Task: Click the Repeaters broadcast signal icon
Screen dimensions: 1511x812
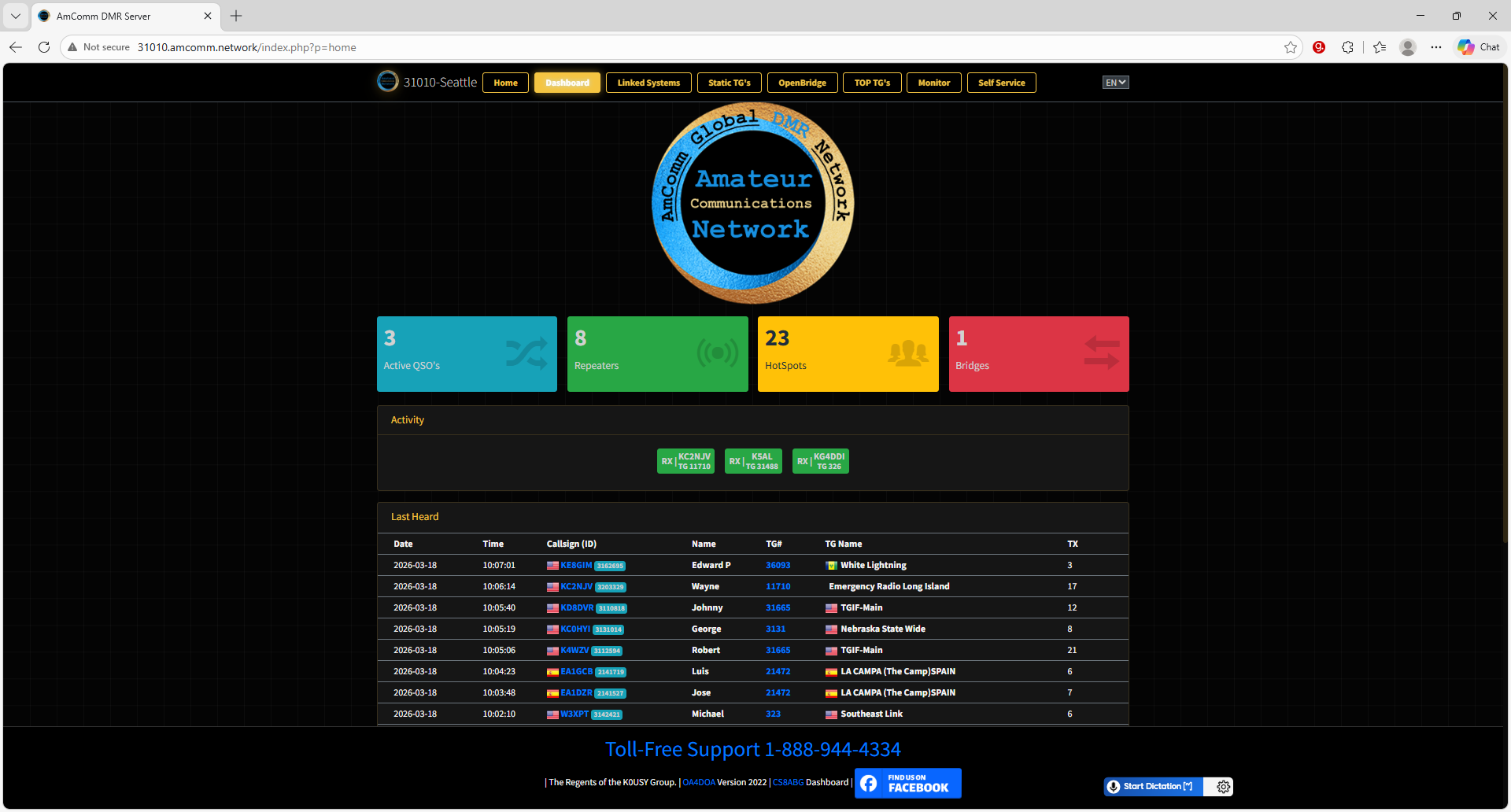Action: (717, 353)
